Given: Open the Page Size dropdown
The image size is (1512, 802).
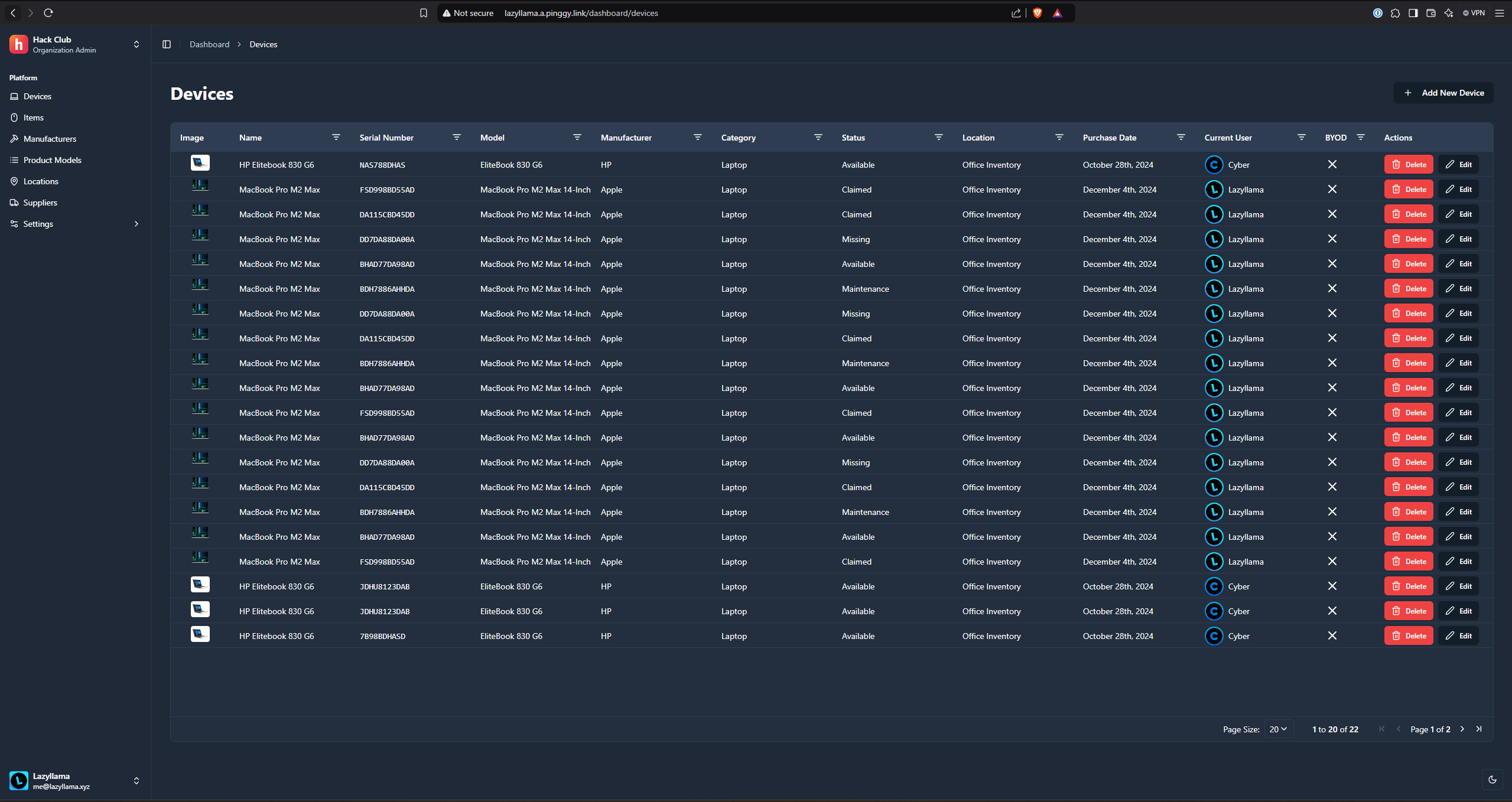Looking at the screenshot, I should pyautogui.click(x=1279, y=729).
